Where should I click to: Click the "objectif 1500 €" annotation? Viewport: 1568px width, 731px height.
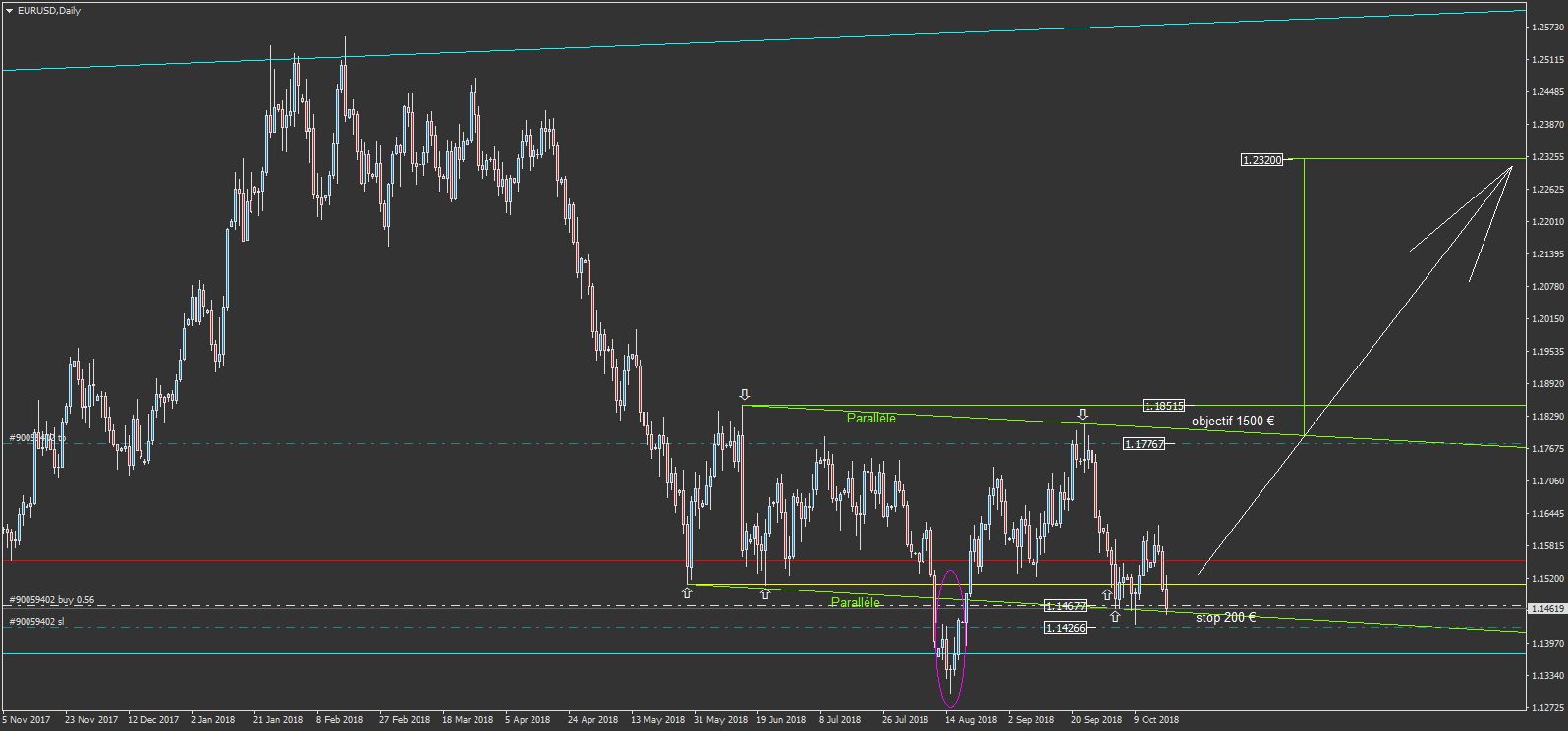(x=1233, y=421)
